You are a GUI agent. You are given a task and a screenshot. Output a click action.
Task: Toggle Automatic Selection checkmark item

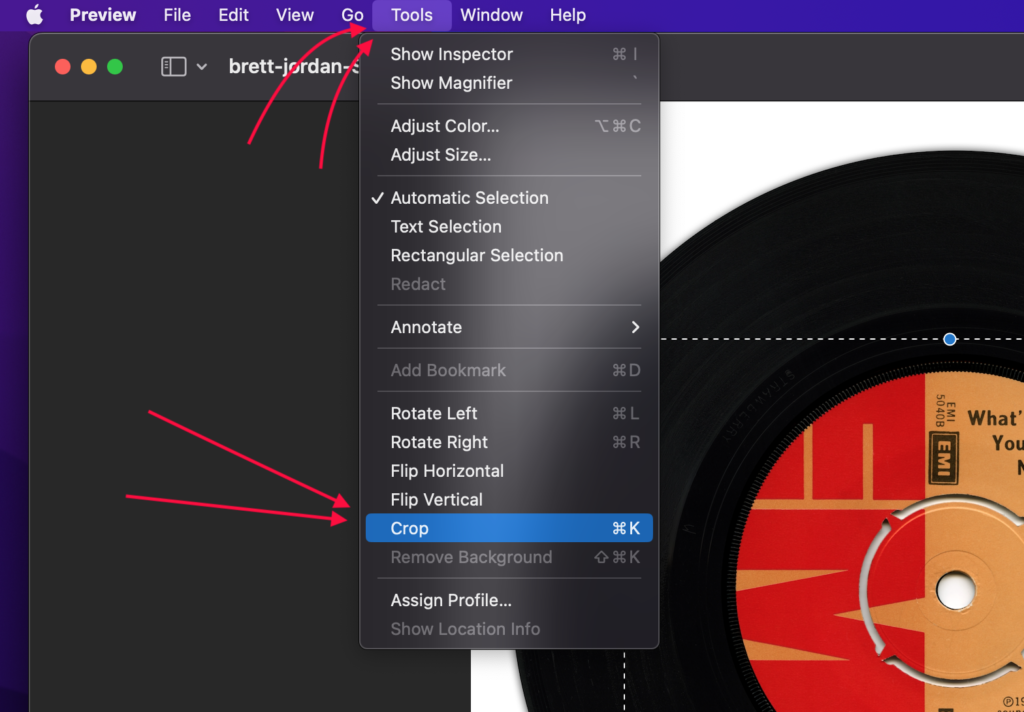509,198
